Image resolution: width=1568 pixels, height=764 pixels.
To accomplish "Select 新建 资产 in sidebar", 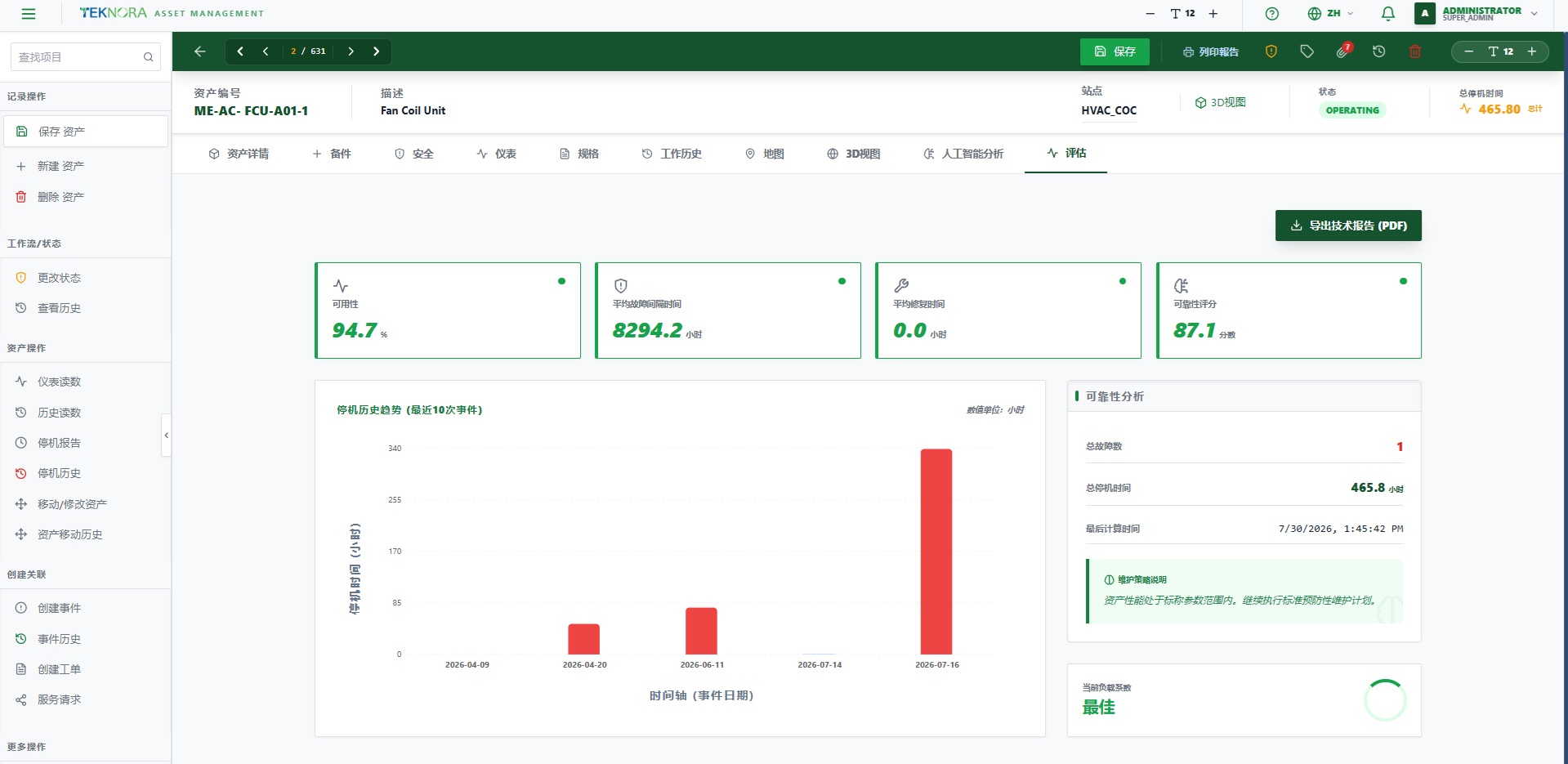I will (85, 166).
